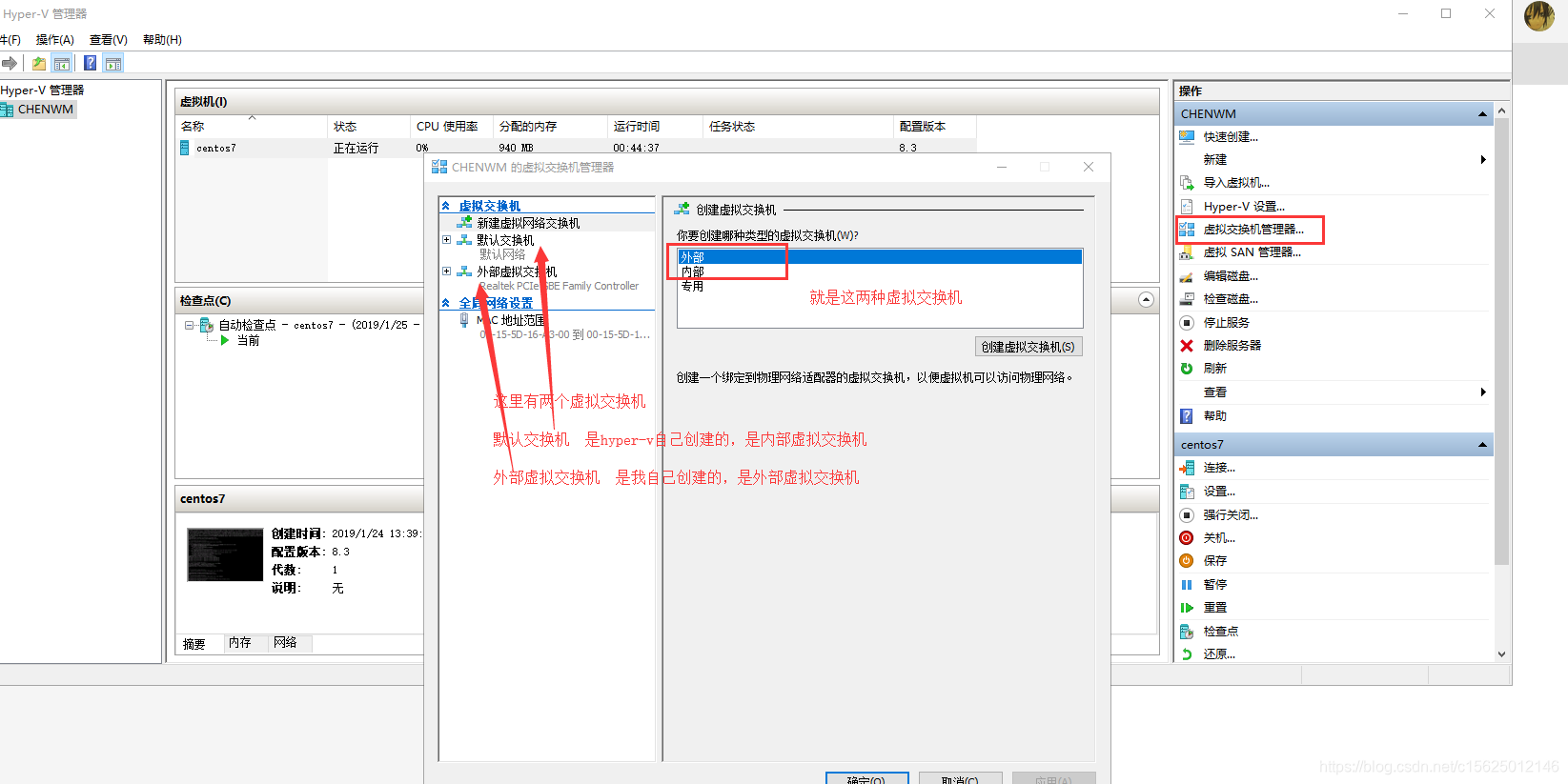Sort by 状态 column header
Screen dimensions: 1568x784
[369, 127]
